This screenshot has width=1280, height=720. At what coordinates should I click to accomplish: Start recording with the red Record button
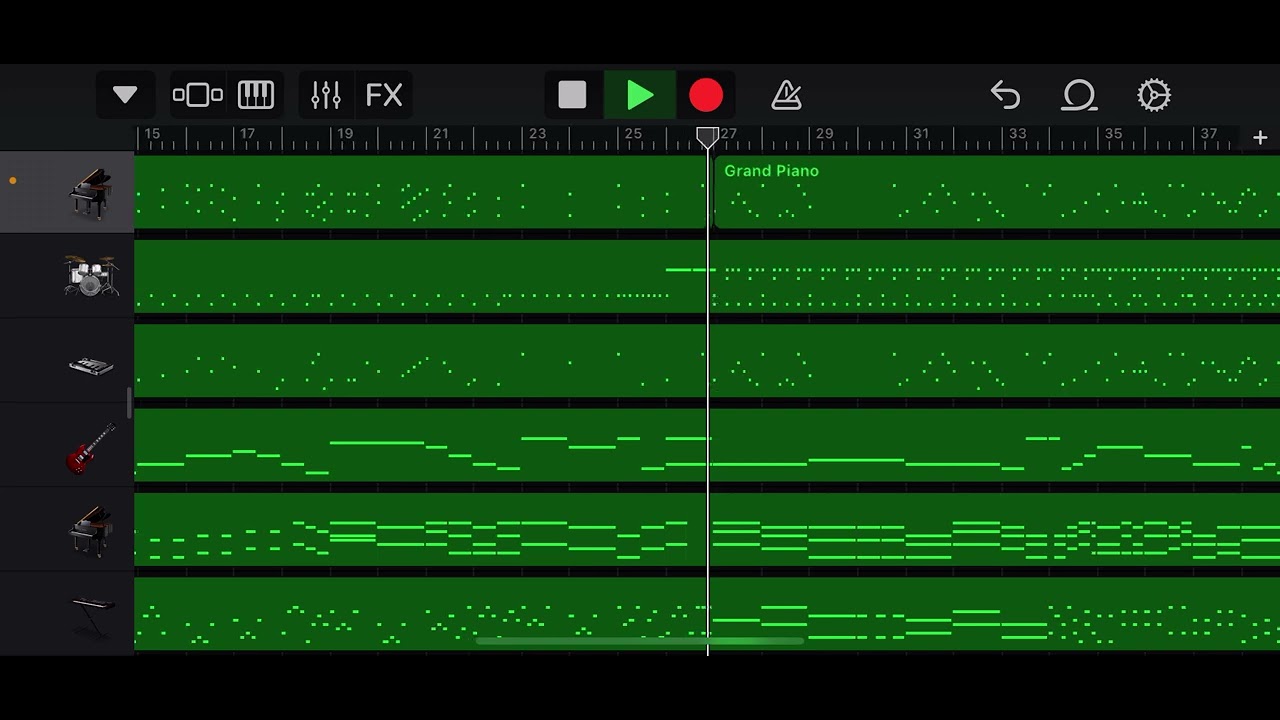(x=706, y=95)
